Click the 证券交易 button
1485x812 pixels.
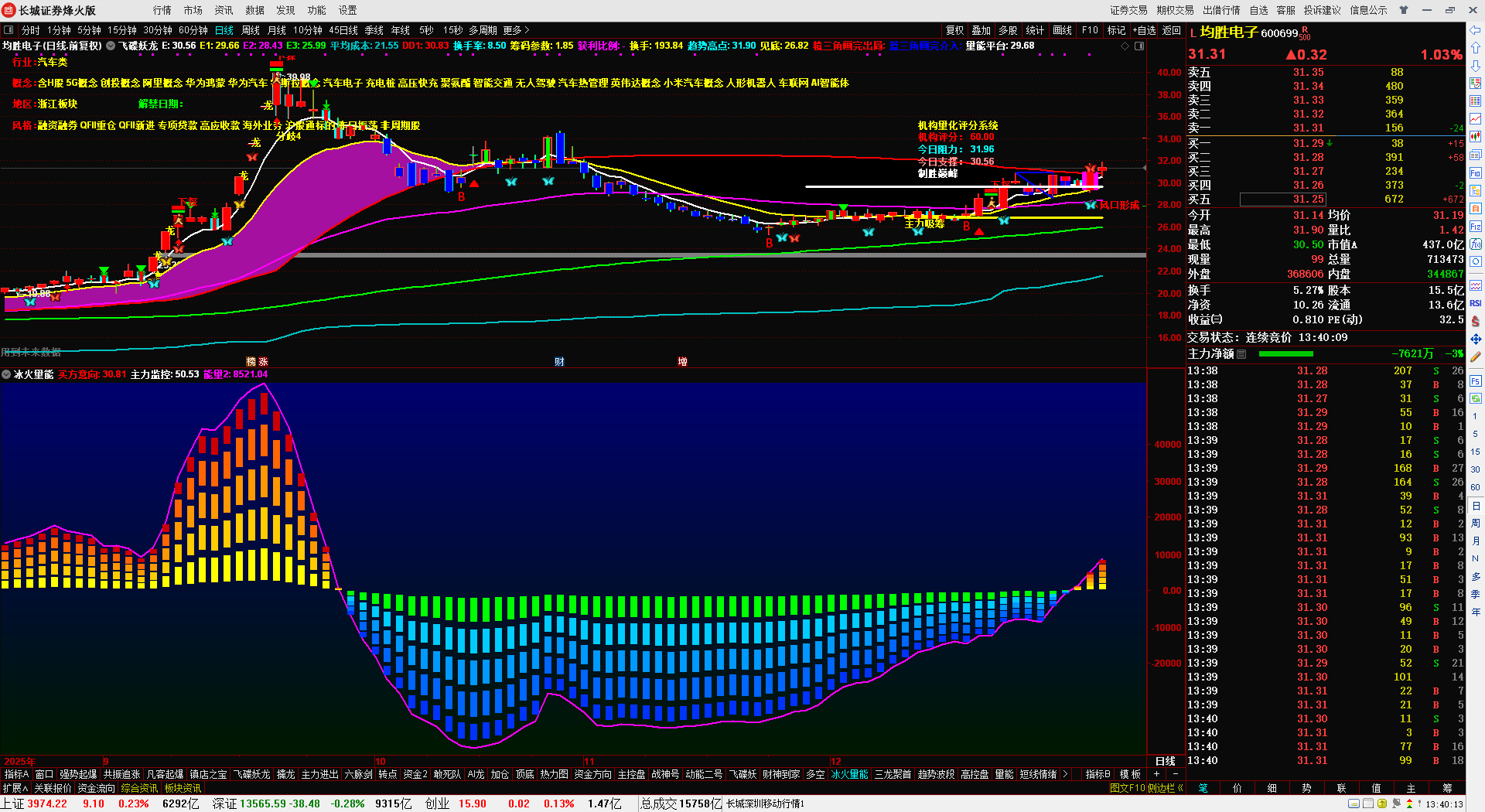click(1129, 10)
